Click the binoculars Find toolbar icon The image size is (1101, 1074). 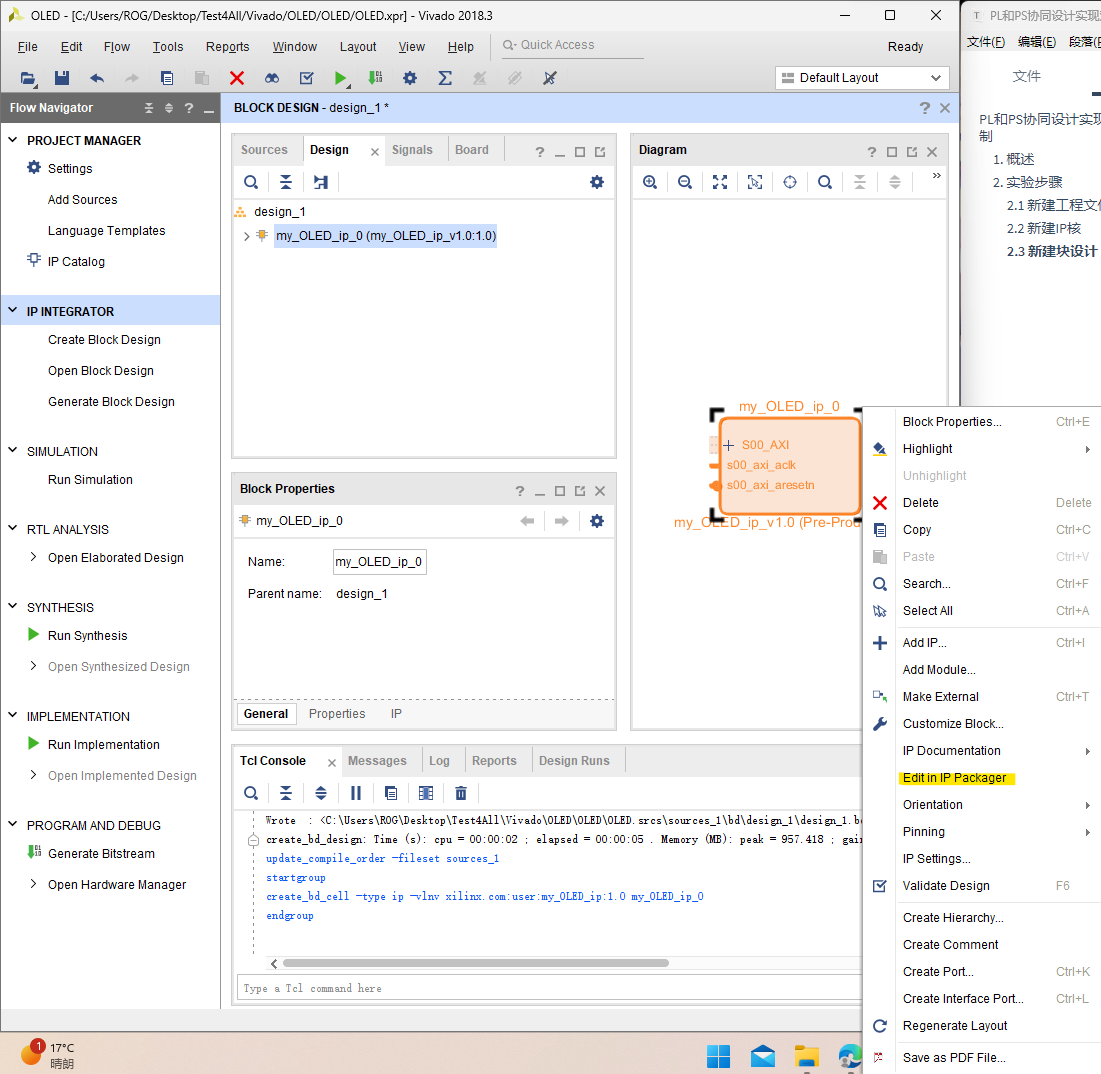[272, 78]
